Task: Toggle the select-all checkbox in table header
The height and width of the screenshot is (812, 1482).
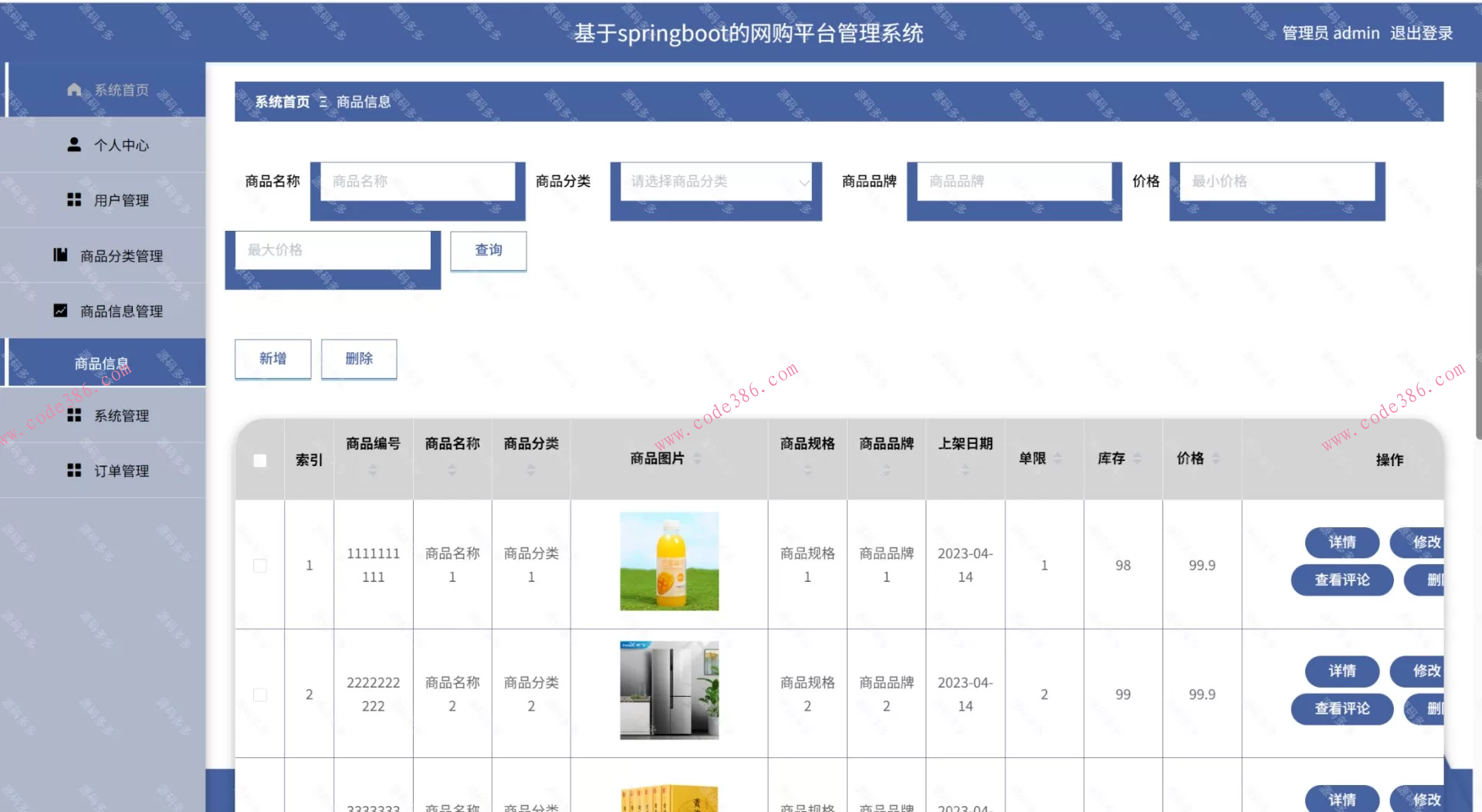Action: [260, 461]
